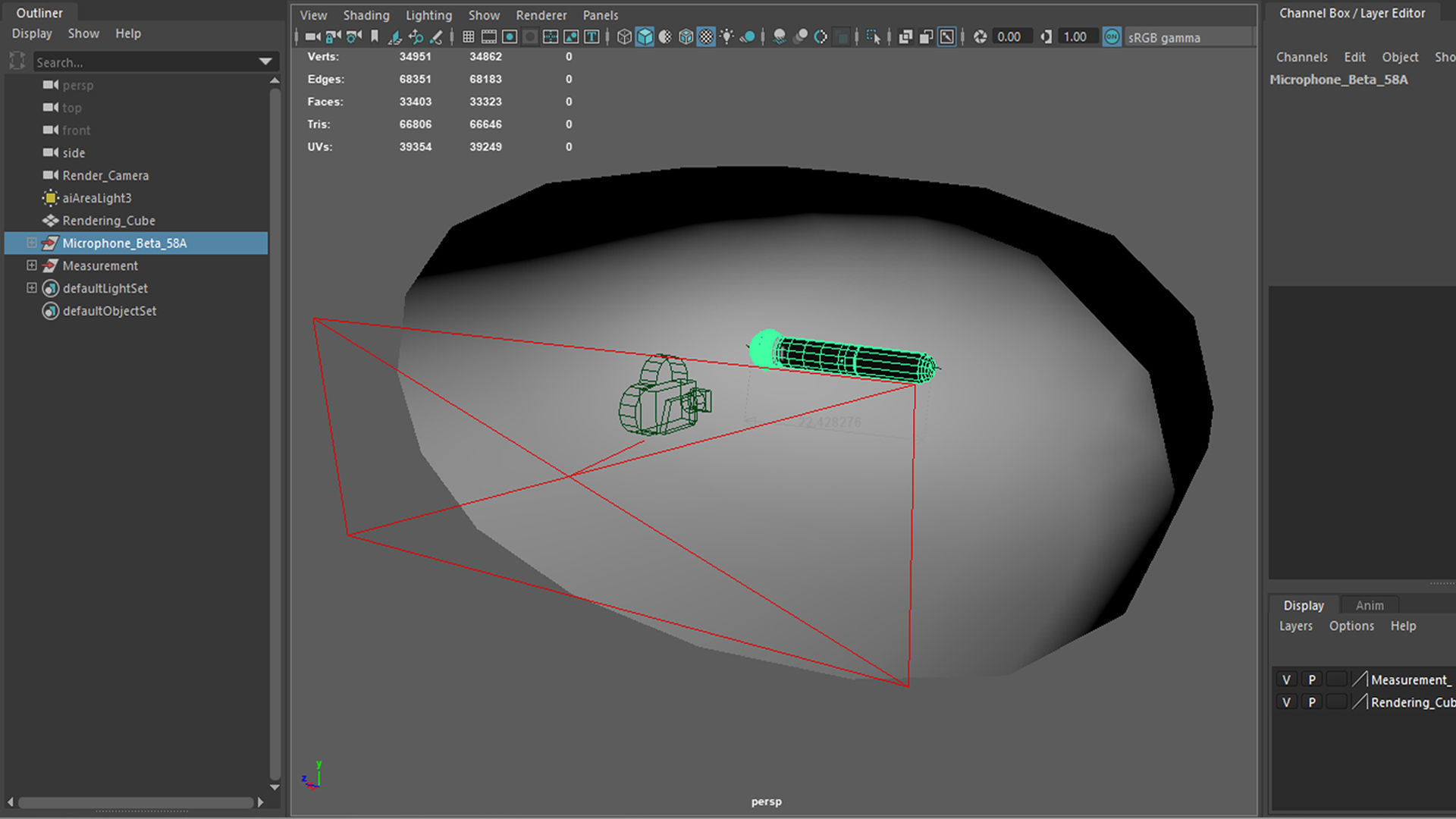Click the wireframe cube shading icon
The width and height of the screenshot is (1456, 819).
pyautogui.click(x=623, y=36)
